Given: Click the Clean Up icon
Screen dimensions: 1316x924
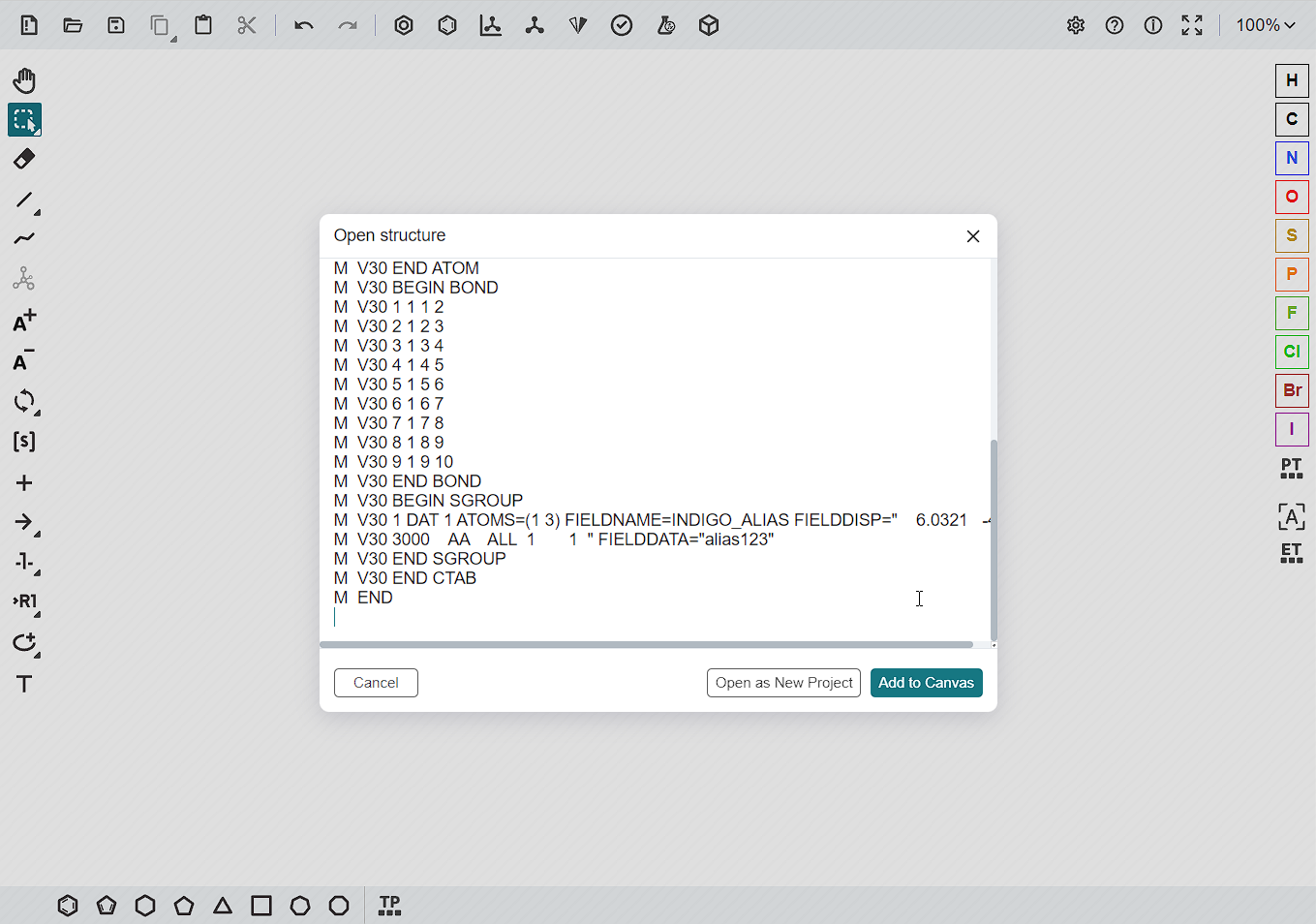Looking at the screenshot, I should [535, 25].
